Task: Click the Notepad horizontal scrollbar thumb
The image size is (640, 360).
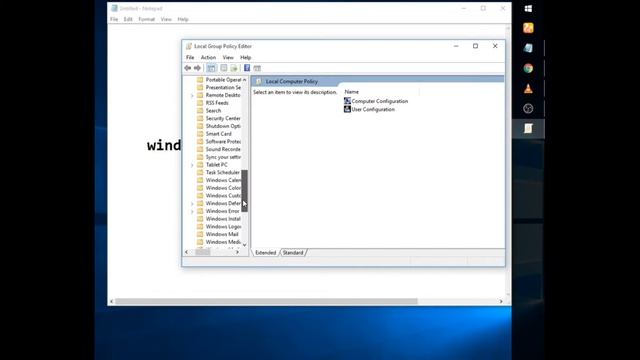Action: pyautogui.click(x=266, y=301)
